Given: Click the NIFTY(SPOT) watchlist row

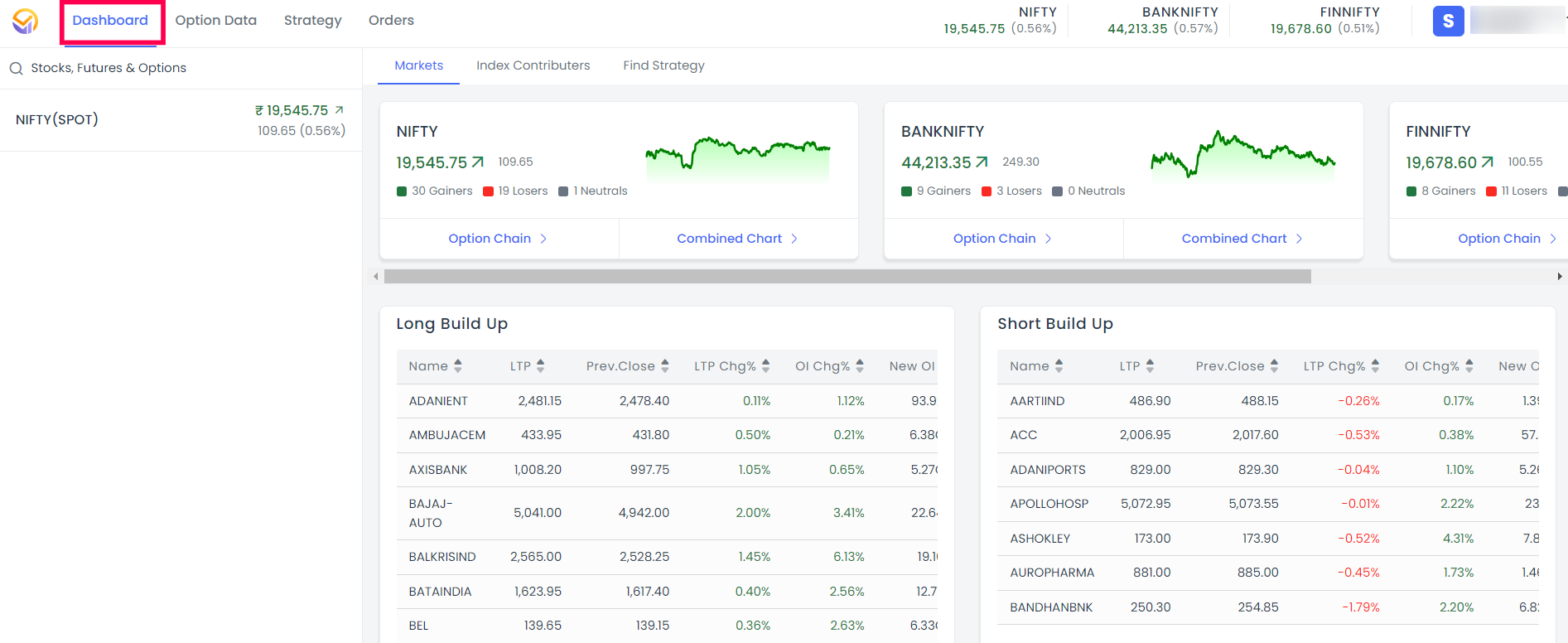Looking at the screenshot, I should pos(181,120).
